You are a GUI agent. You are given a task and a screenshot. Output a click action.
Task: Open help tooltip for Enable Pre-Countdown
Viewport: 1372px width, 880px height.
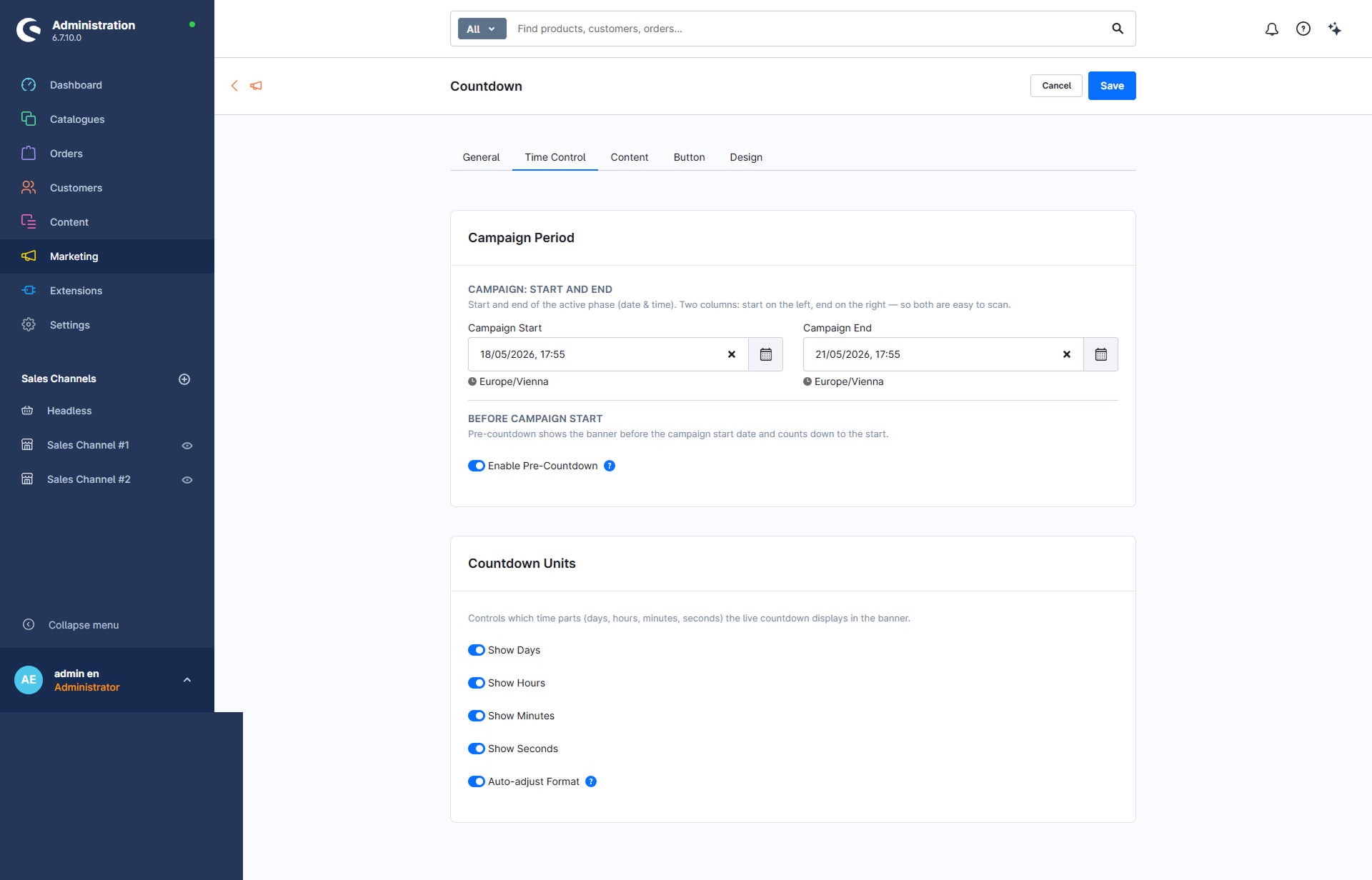pyautogui.click(x=610, y=466)
